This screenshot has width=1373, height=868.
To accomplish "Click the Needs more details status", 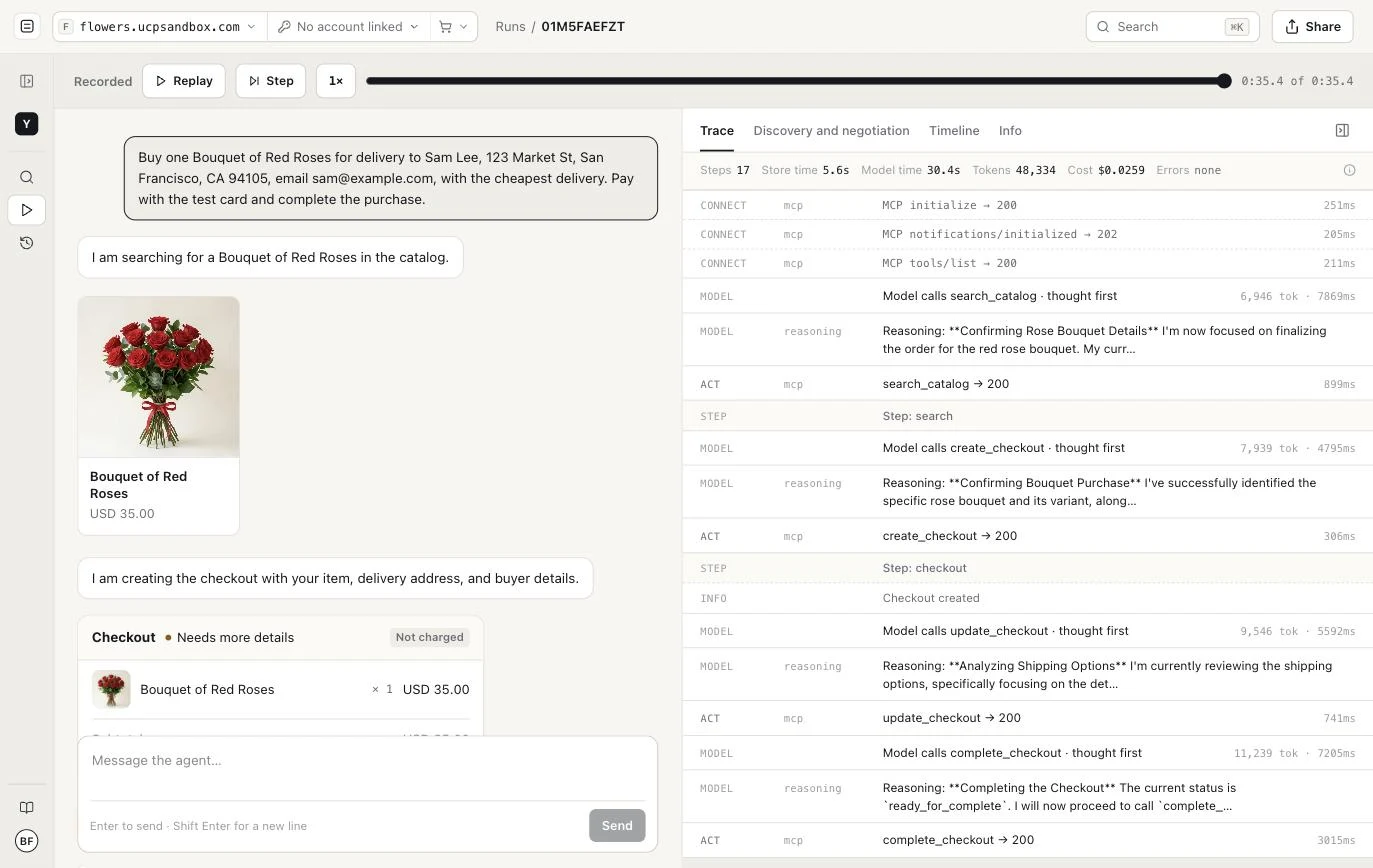I will (x=229, y=638).
